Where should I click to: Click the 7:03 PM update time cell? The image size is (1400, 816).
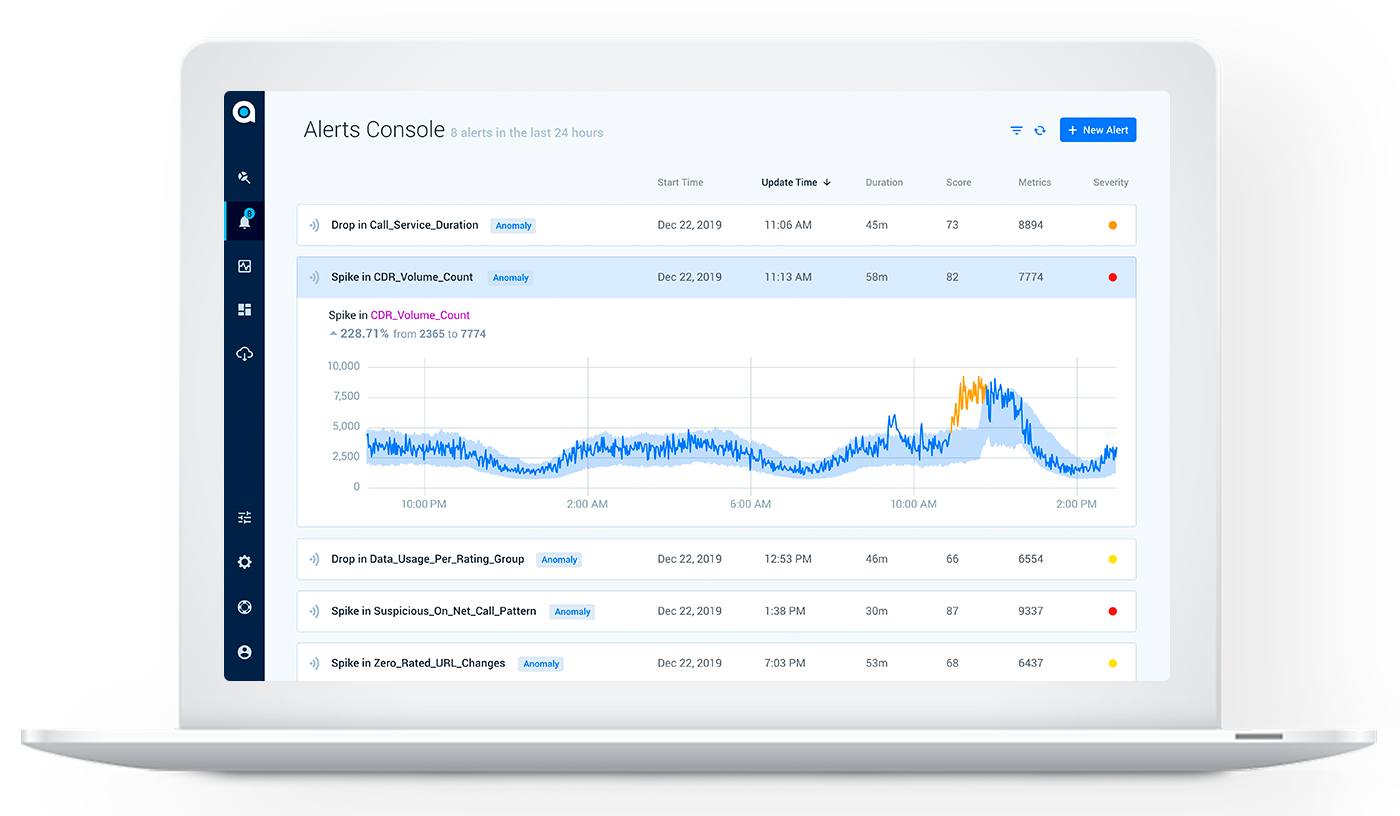click(785, 663)
